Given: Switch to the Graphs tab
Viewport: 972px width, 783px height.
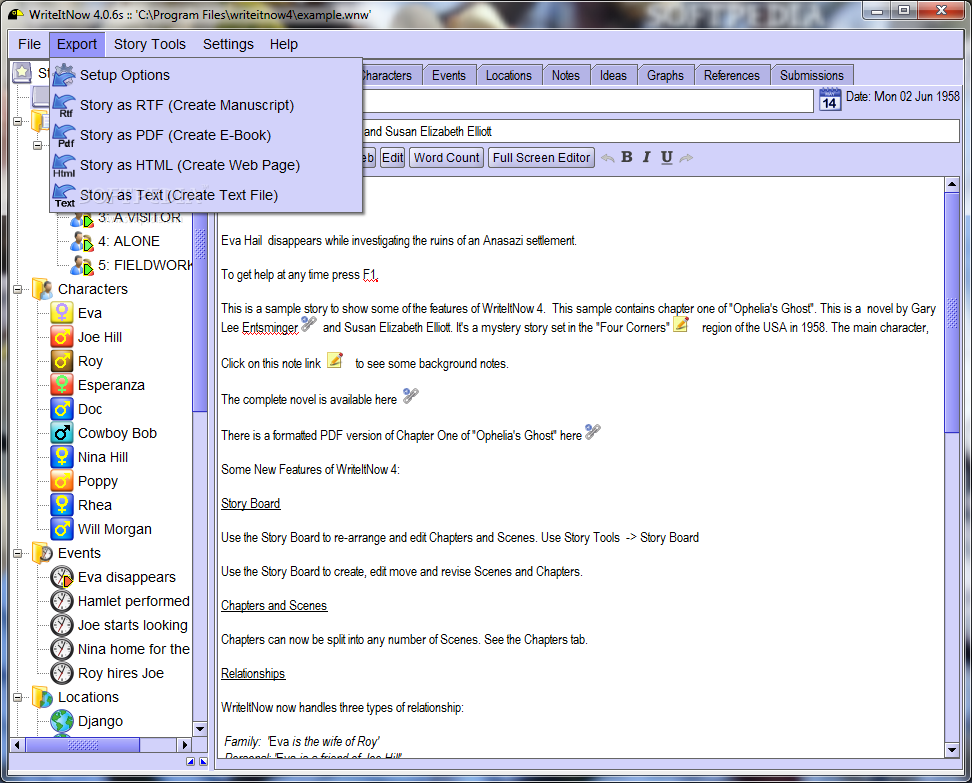Looking at the screenshot, I should (665, 75).
